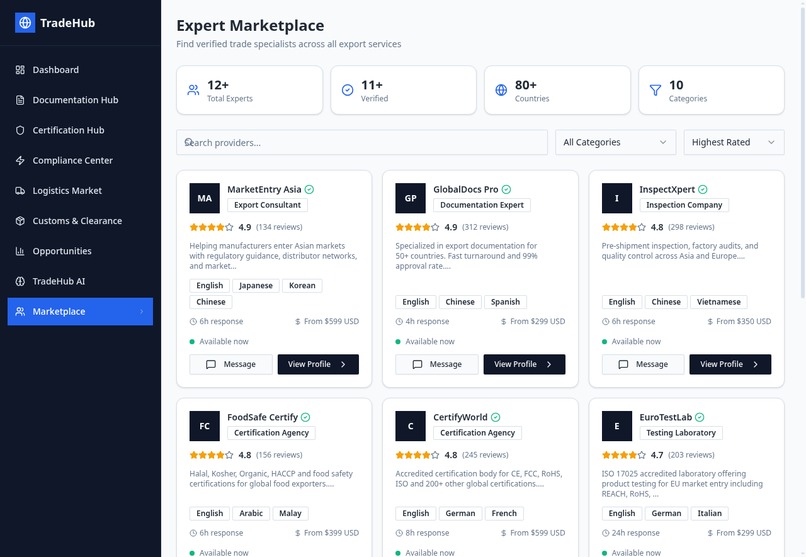This screenshot has width=806, height=557.
Task: Click the Marketplace people icon
Action: click(x=20, y=311)
